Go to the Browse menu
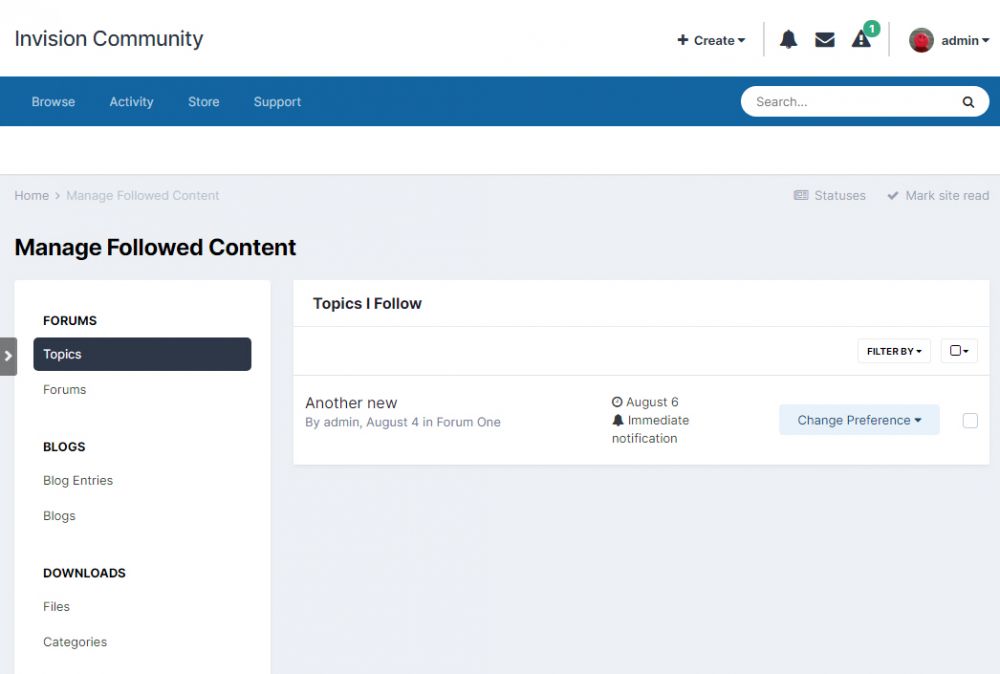This screenshot has height=674, width=1000. click(54, 102)
